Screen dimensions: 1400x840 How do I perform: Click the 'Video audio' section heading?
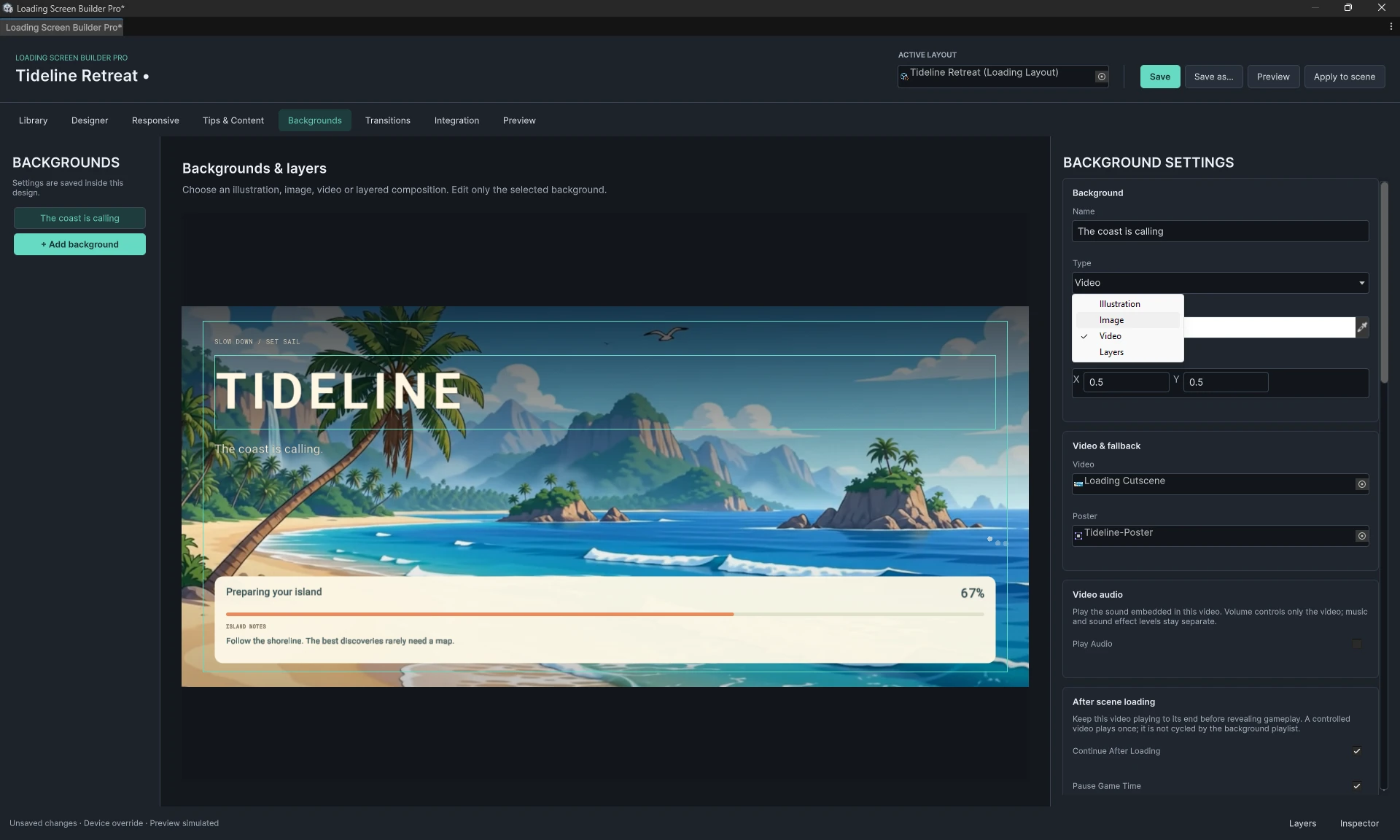pos(1097,595)
